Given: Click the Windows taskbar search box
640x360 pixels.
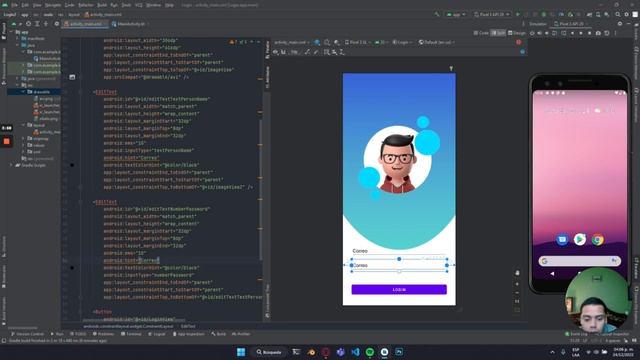Looking at the screenshot, I should pyautogui.click(x=269, y=352).
